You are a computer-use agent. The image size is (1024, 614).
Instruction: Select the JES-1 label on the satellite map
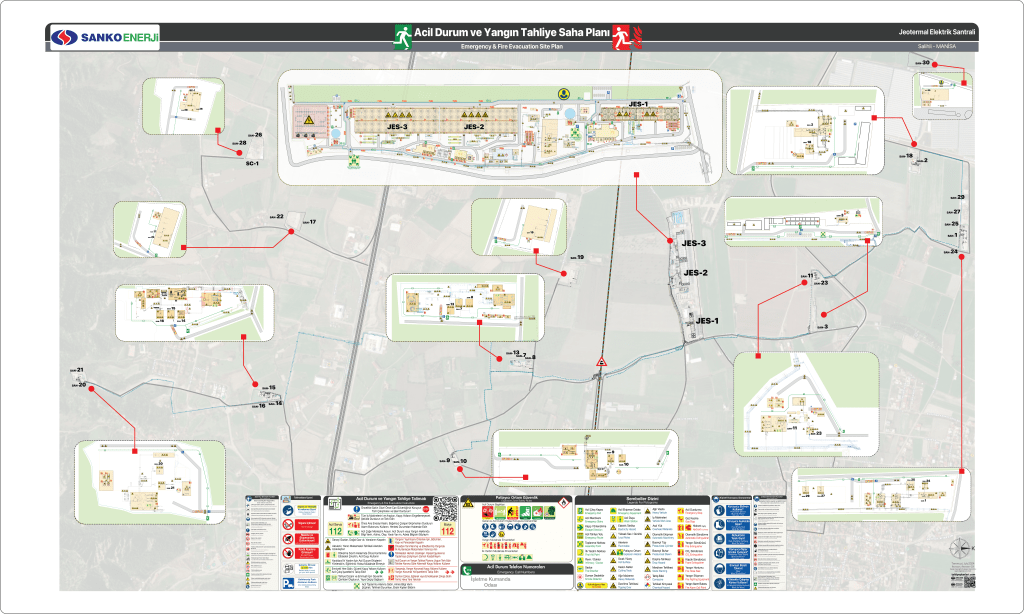point(708,321)
